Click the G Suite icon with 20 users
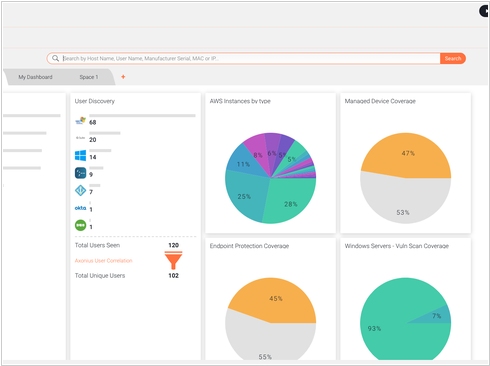Image resolution: width=490 pixels, height=366 pixels. (80, 138)
